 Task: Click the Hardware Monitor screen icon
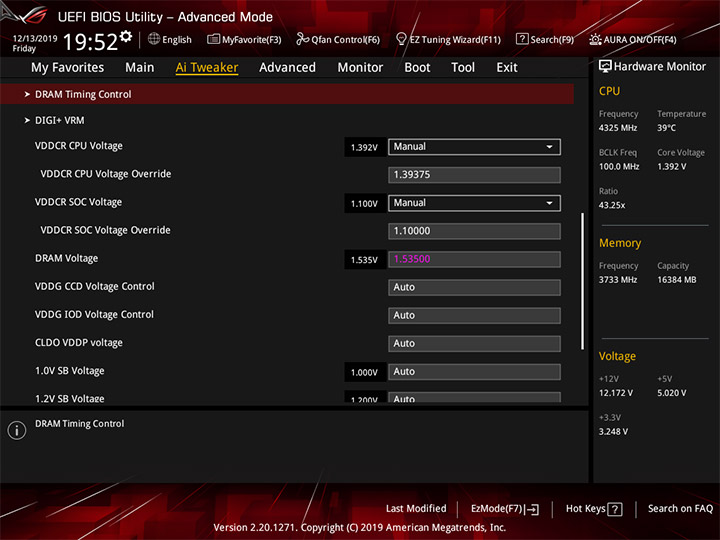[605, 67]
